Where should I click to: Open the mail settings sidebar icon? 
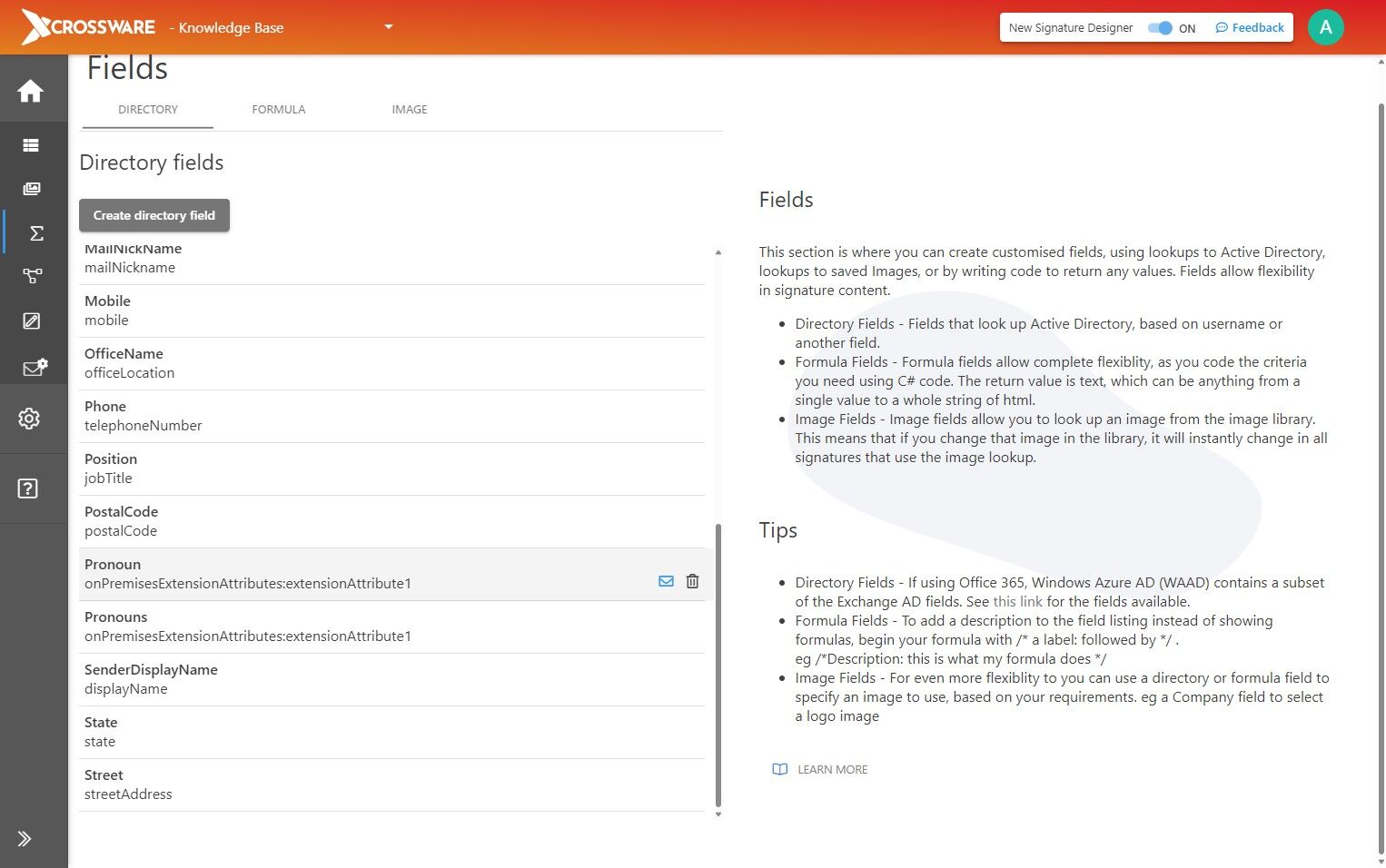coord(35,368)
